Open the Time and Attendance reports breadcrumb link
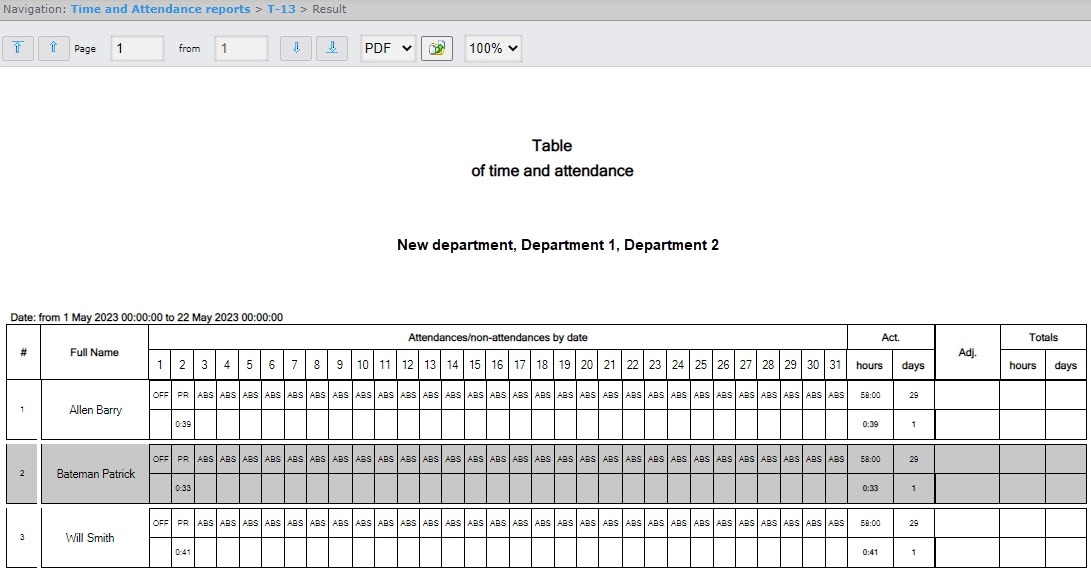This screenshot has height=575, width=1091. [x=160, y=9]
